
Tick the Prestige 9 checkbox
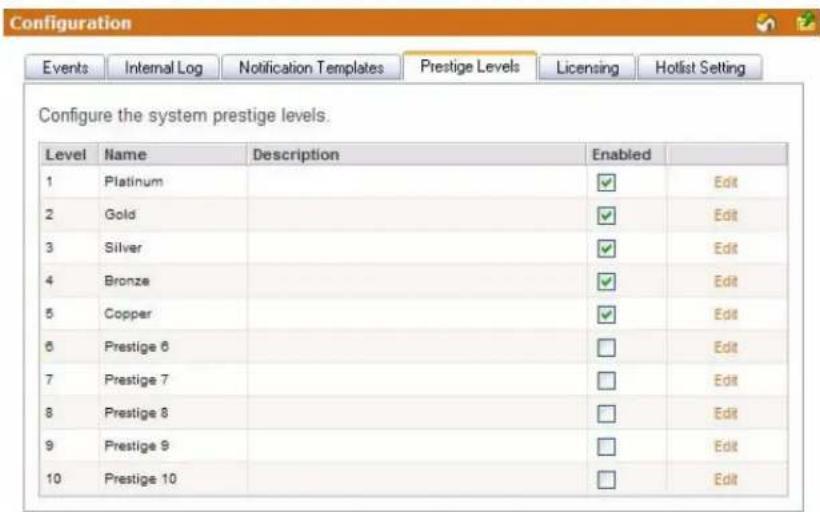coord(606,447)
